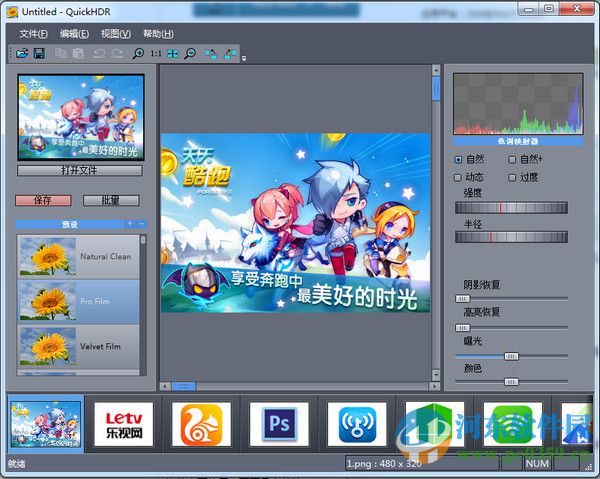Click the save floppy disk toolbar icon
The image size is (600, 479).
click(39, 54)
